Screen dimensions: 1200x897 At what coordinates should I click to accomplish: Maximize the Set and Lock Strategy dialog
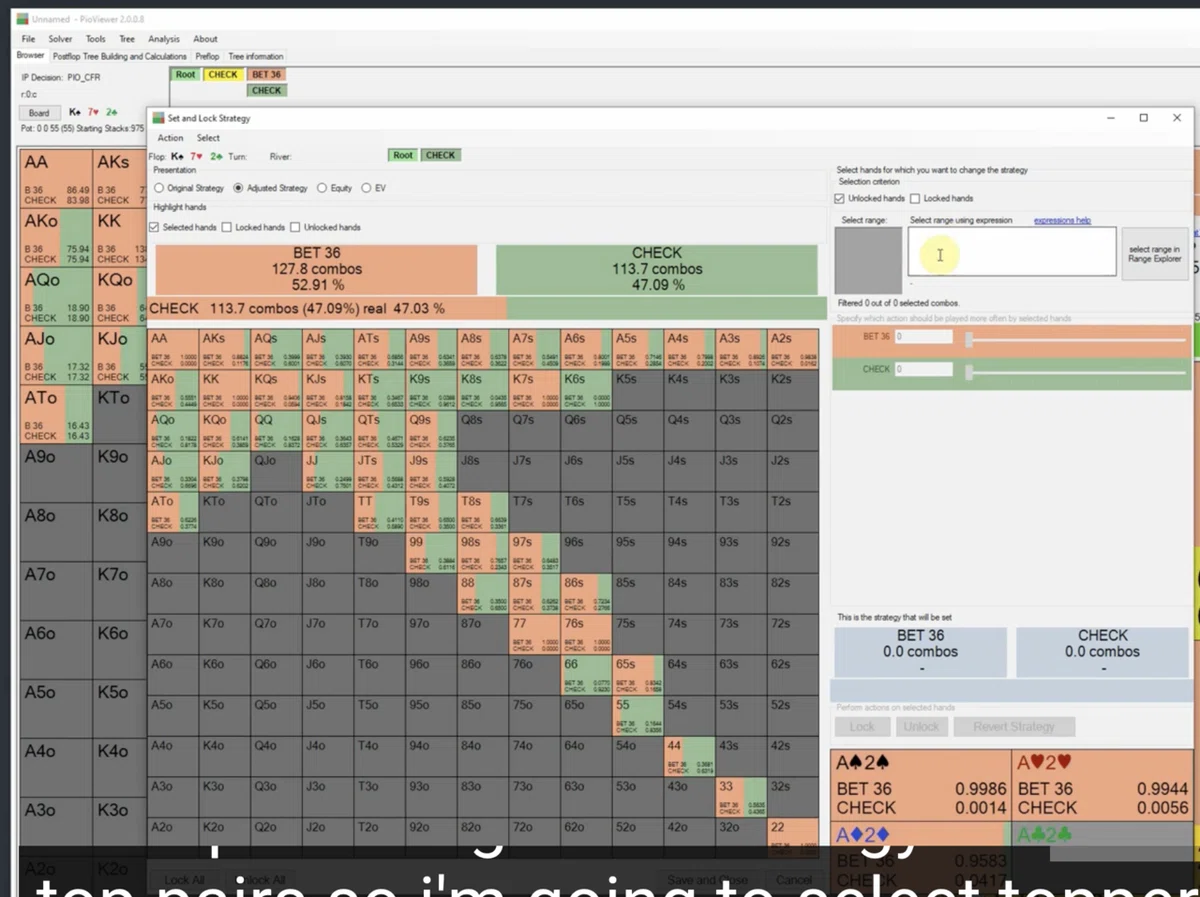pos(1143,118)
